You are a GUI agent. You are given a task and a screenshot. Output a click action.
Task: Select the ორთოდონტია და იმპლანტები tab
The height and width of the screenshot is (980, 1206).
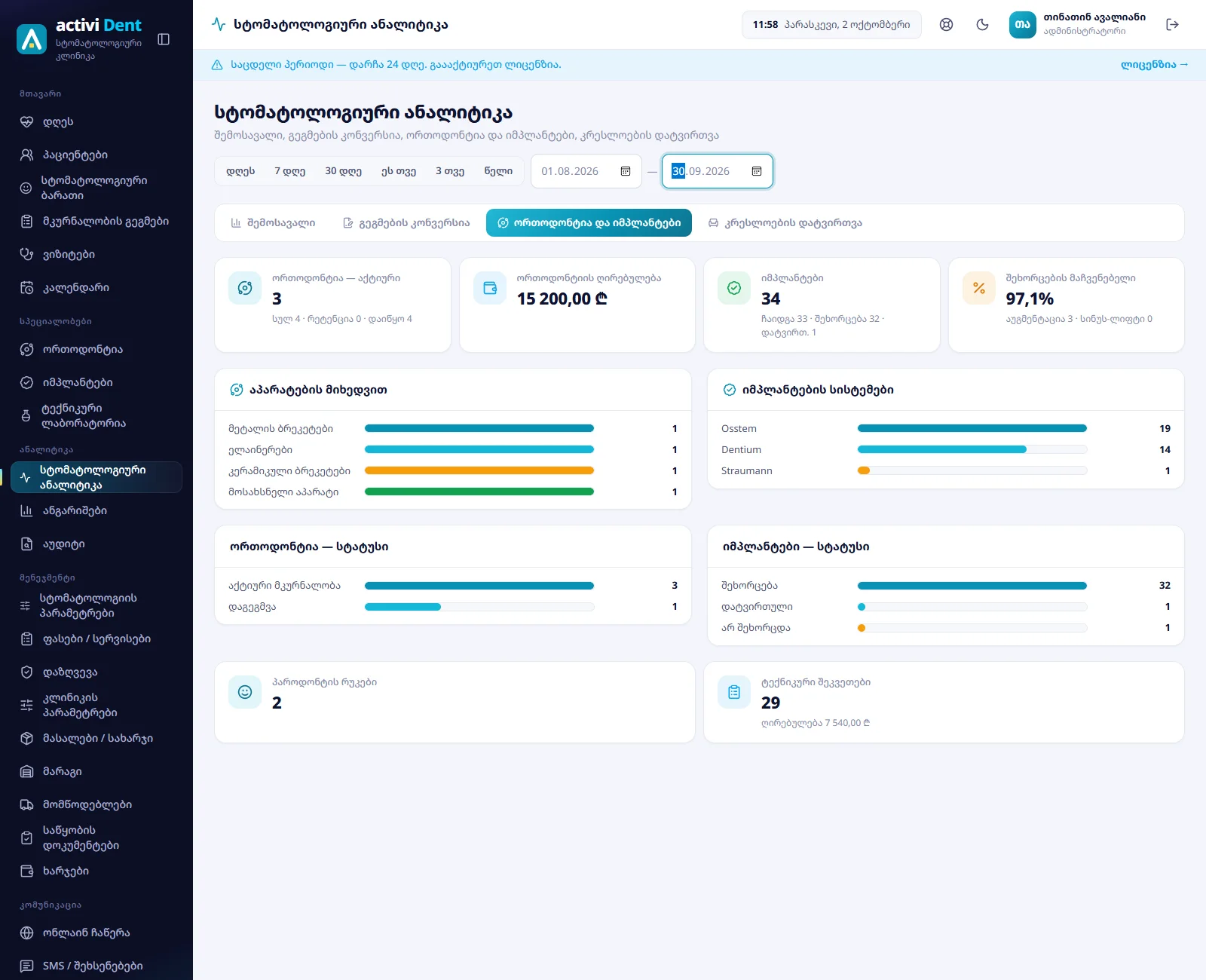(x=589, y=222)
